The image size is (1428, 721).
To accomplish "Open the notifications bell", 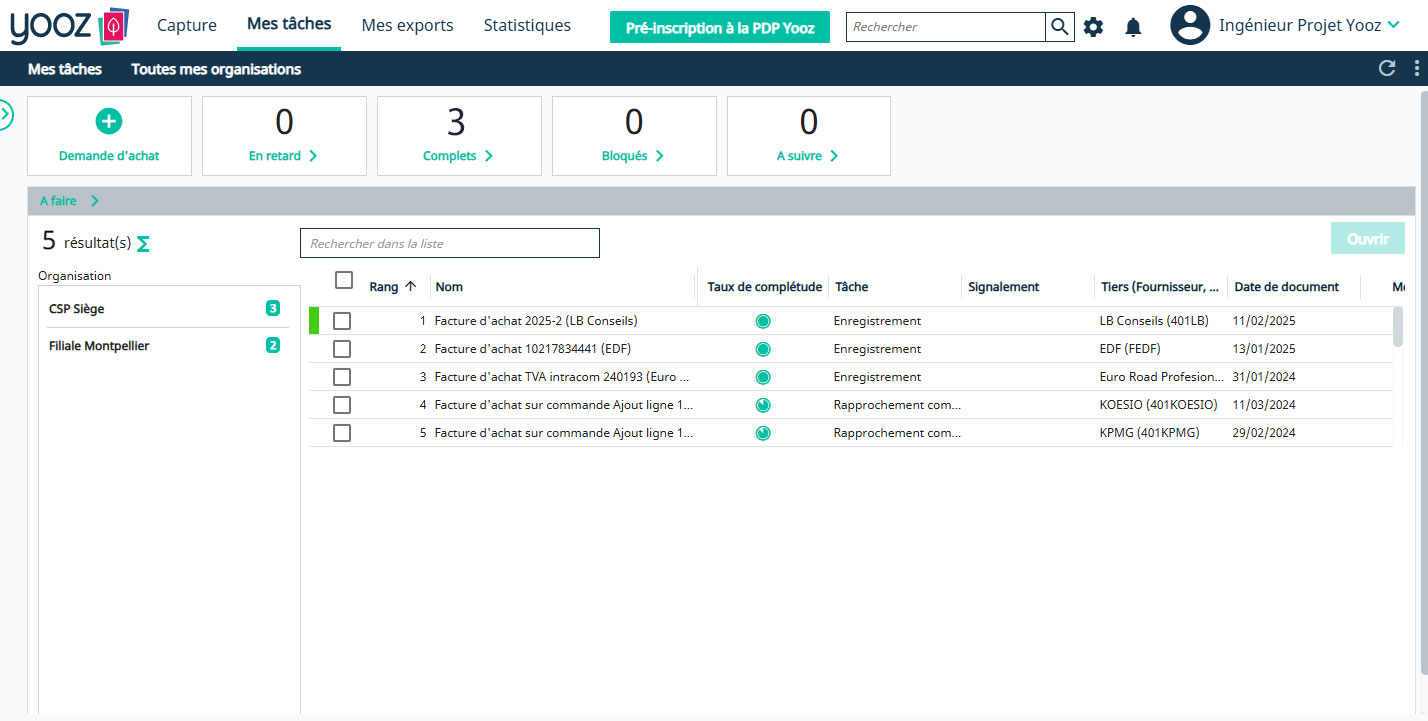I will click(1133, 27).
